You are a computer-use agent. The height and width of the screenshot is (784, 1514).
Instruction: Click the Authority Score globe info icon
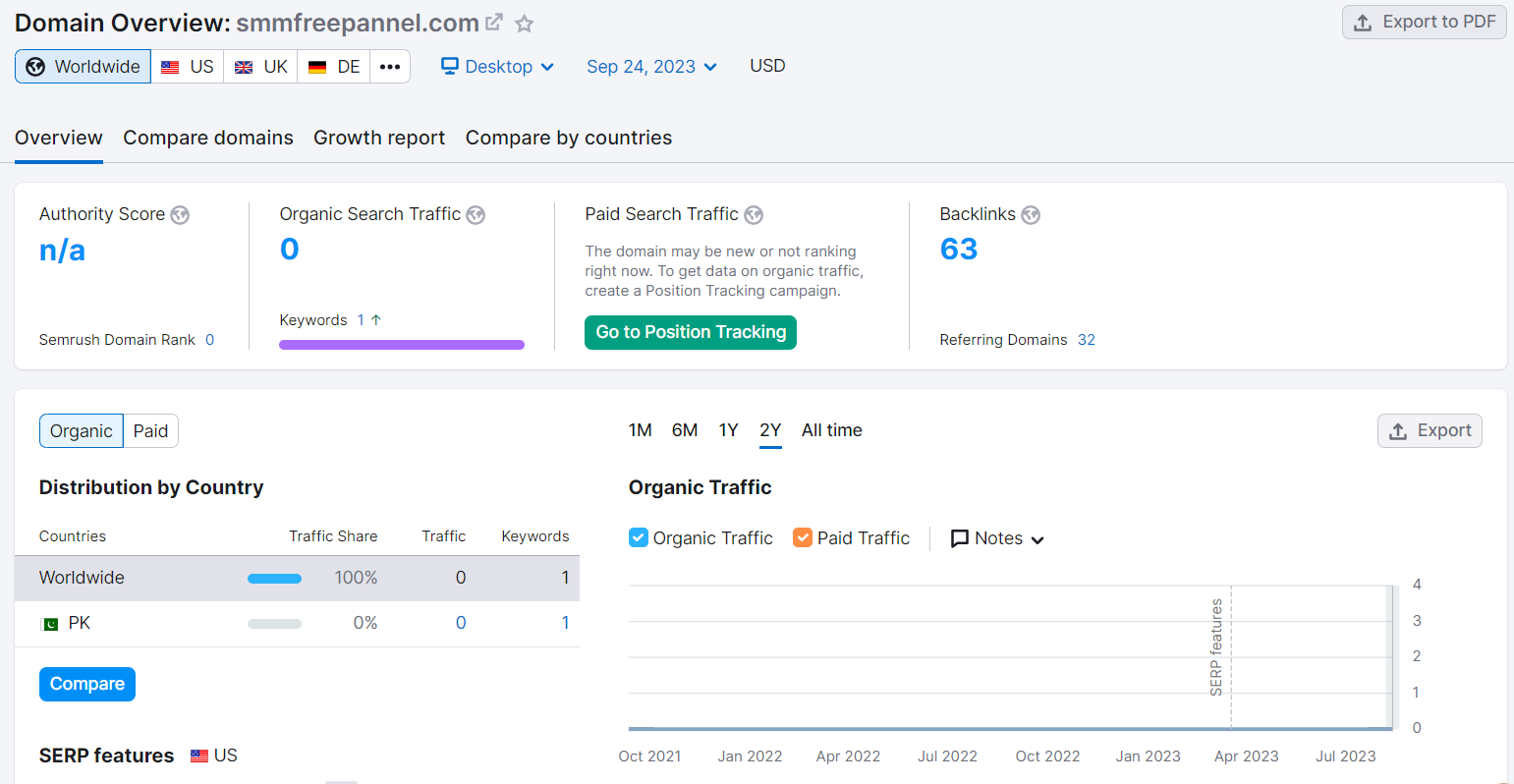(x=180, y=215)
